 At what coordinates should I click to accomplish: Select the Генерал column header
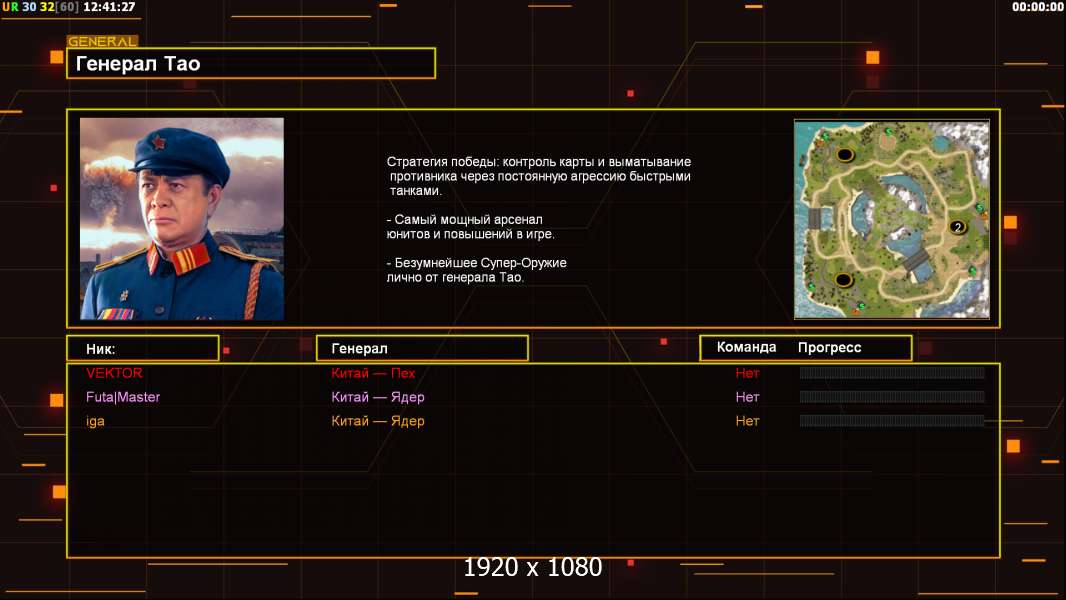pyautogui.click(x=422, y=349)
